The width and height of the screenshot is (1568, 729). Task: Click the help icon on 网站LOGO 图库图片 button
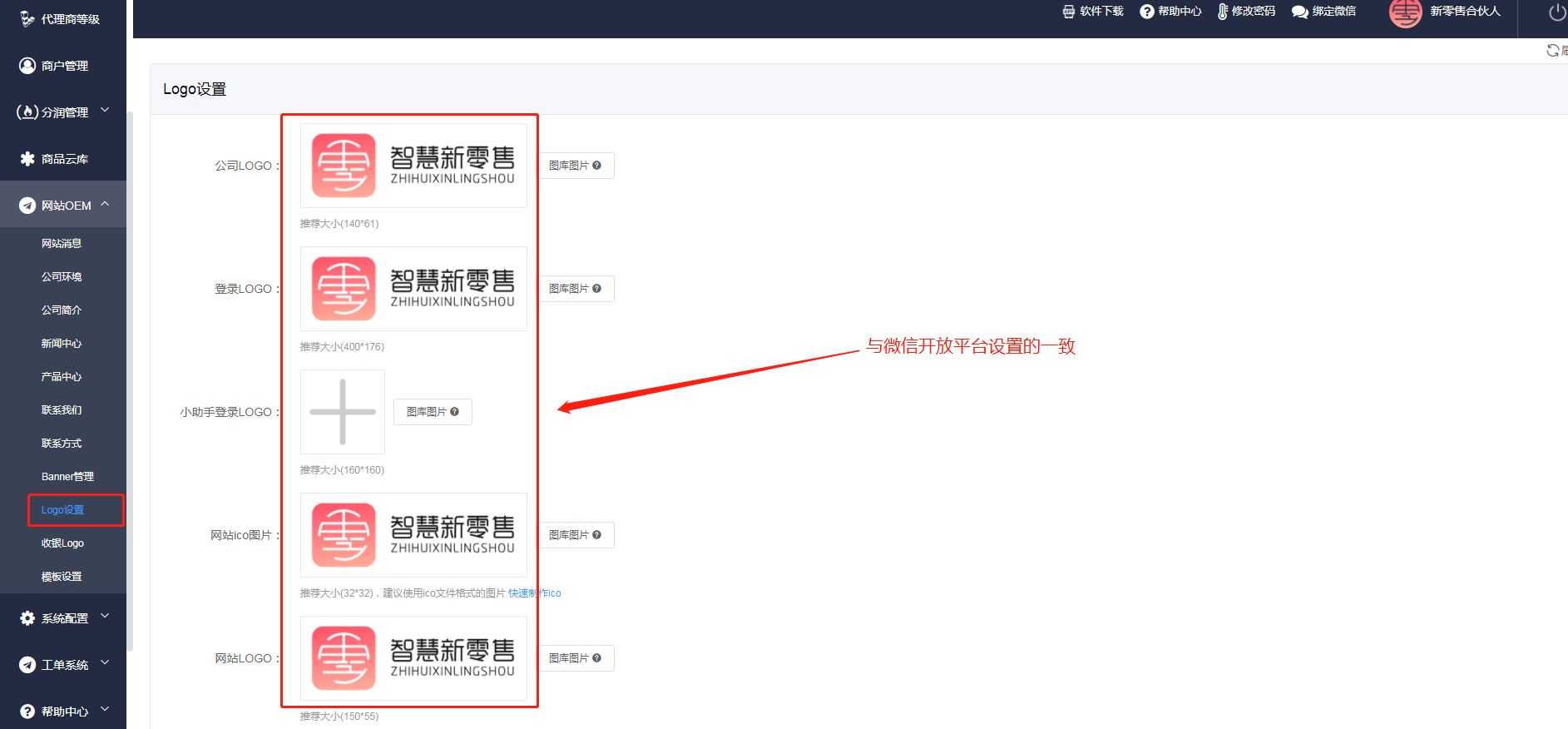click(596, 658)
